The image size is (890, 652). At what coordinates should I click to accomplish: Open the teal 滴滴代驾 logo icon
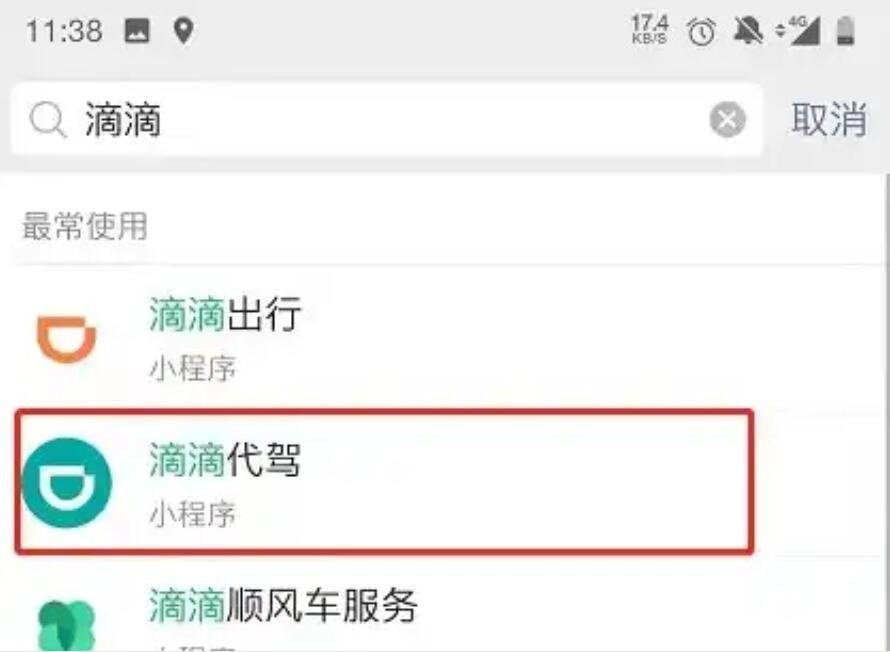[x=66, y=483]
